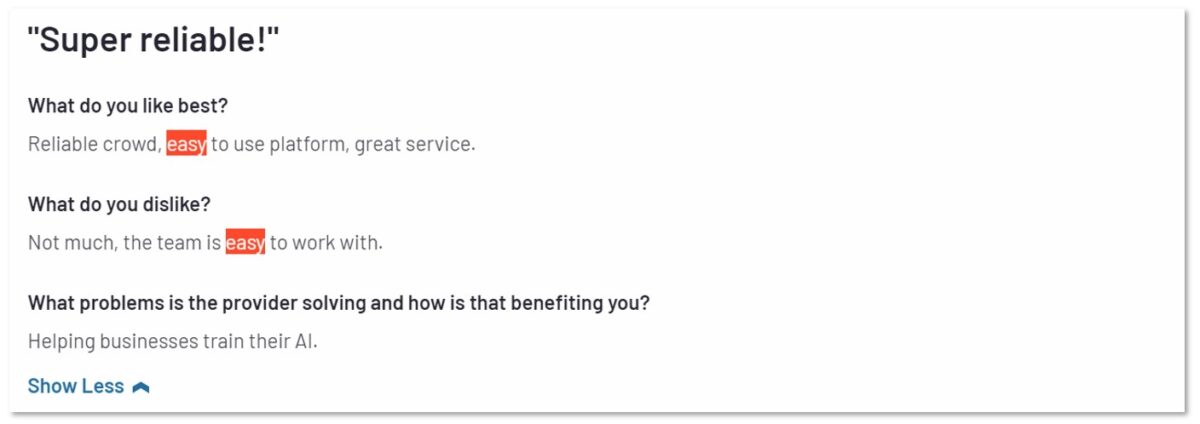Click the word "best?" in the first heading
The image size is (1200, 424).
pos(219,106)
